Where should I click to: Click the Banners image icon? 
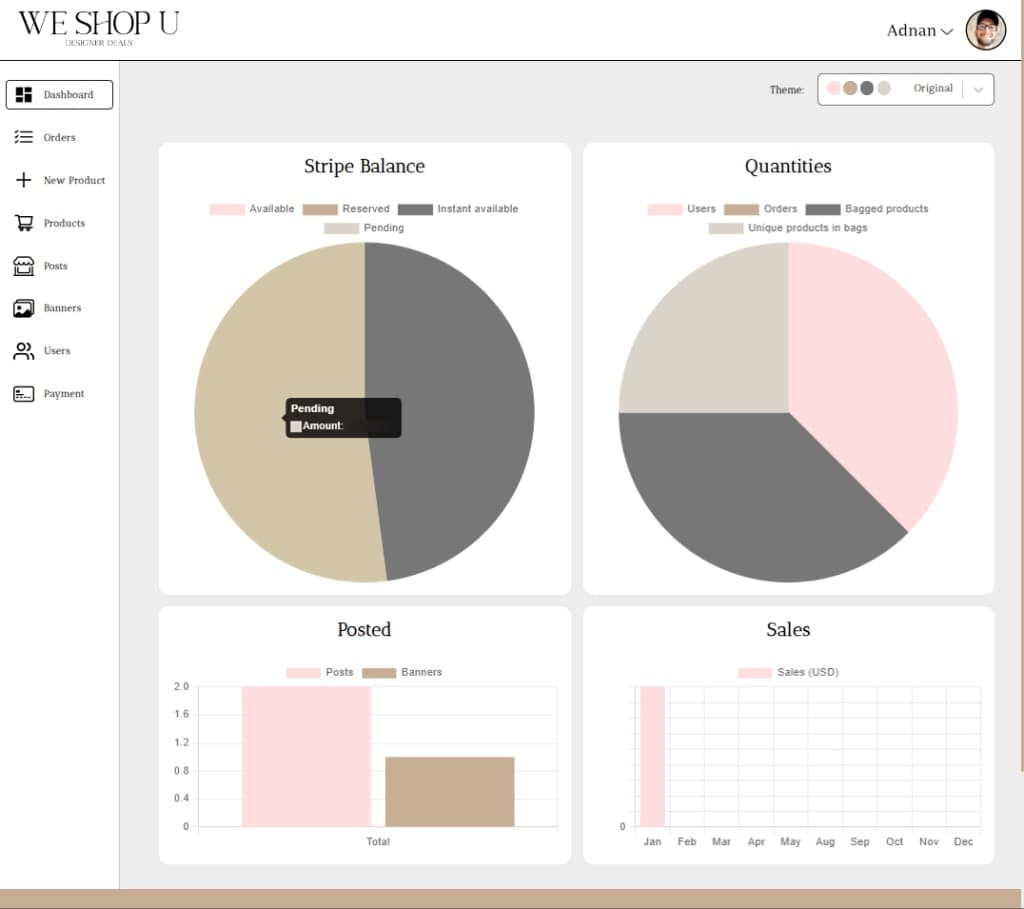point(24,308)
